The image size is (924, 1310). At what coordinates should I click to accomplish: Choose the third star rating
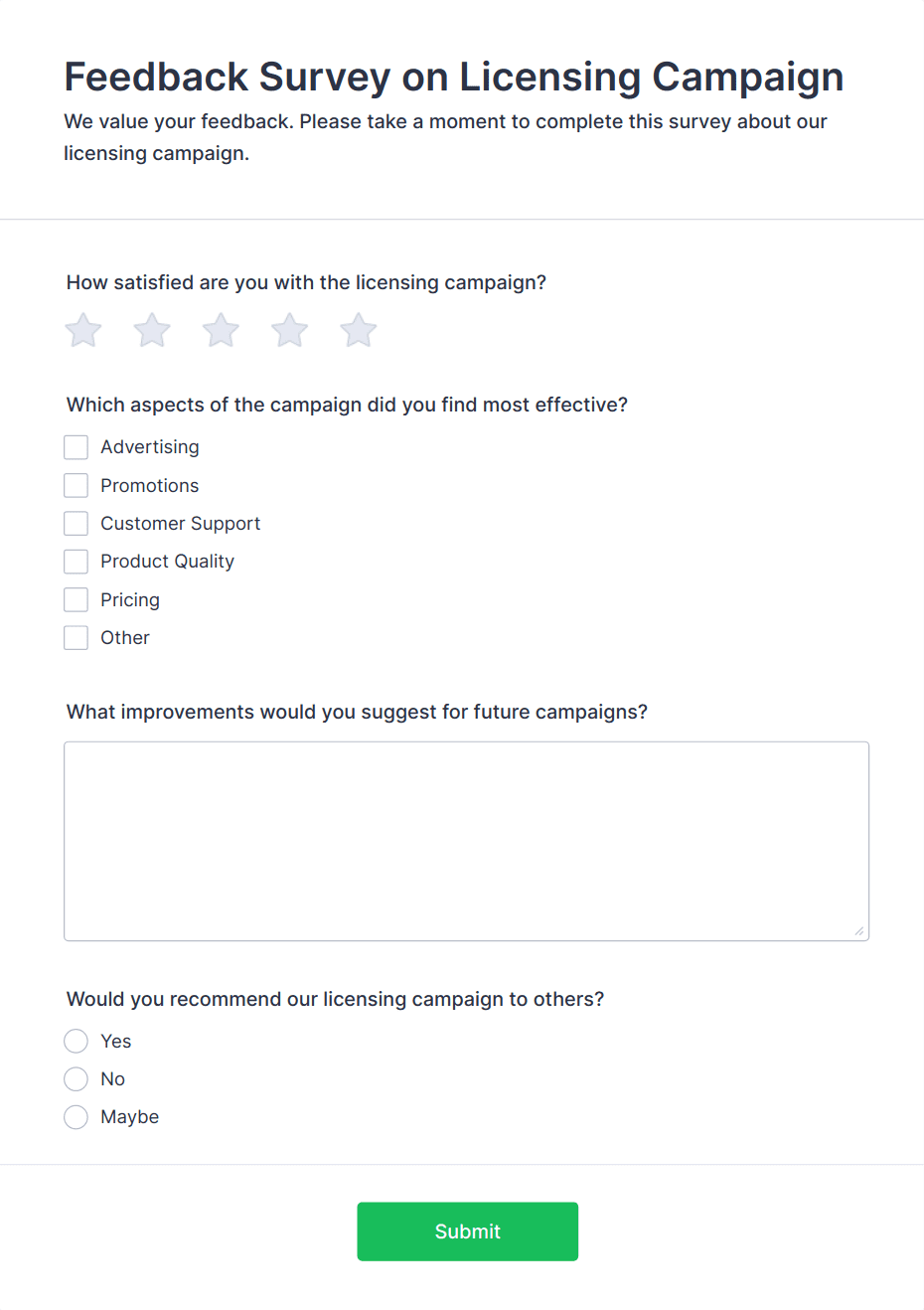tap(221, 331)
